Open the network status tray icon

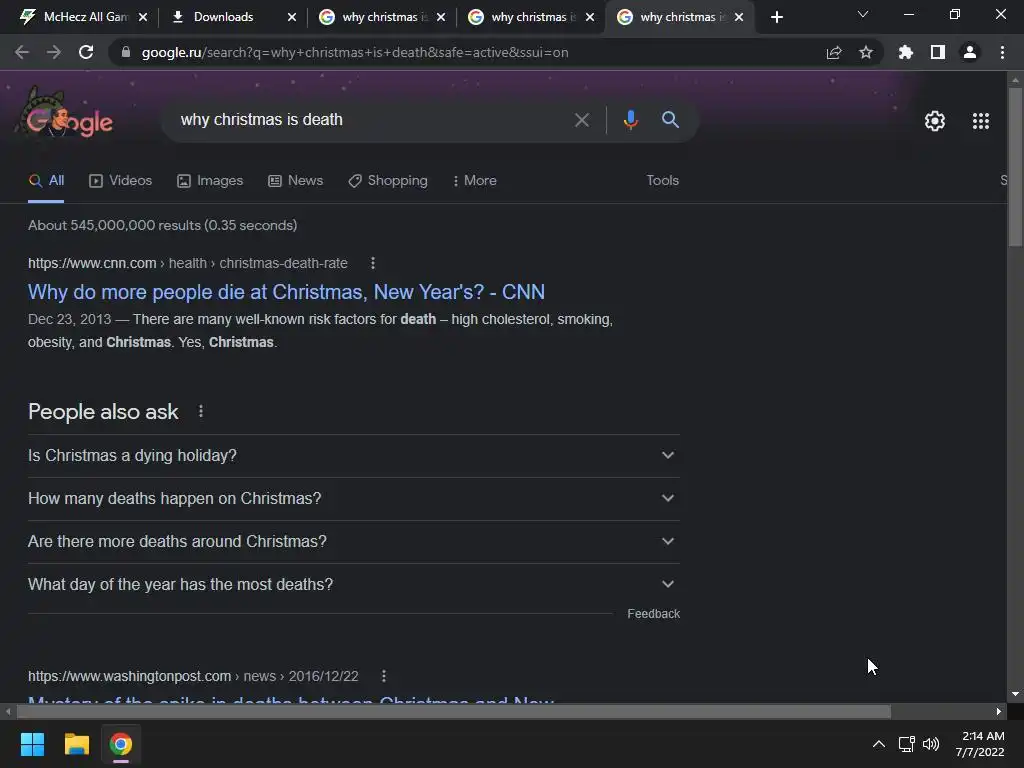click(x=906, y=744)
